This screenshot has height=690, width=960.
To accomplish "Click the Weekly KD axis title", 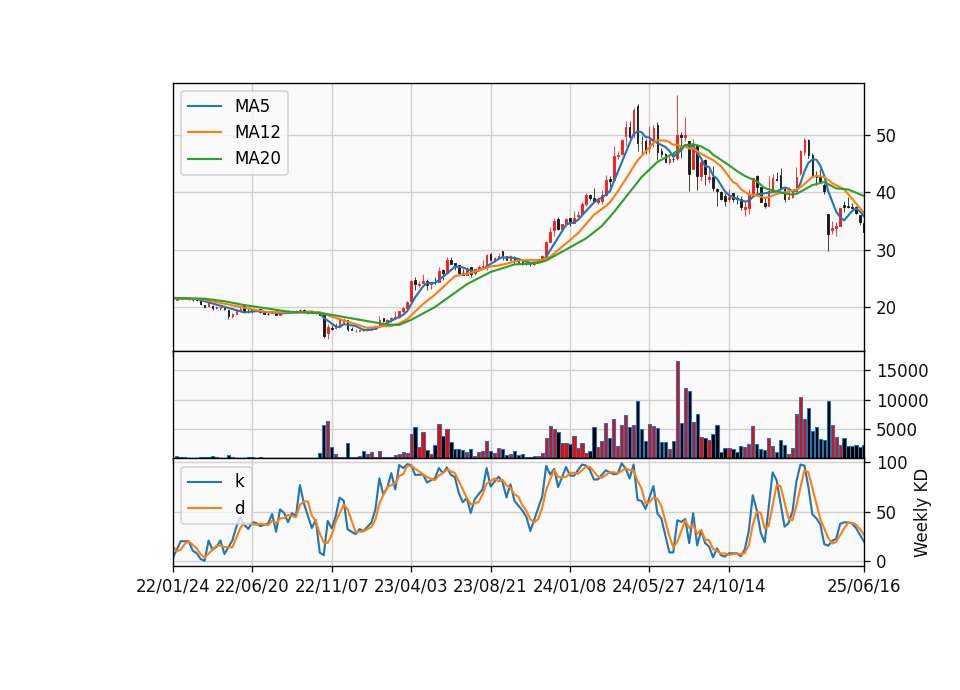I will pyautogui.click(x=921, y=513).
